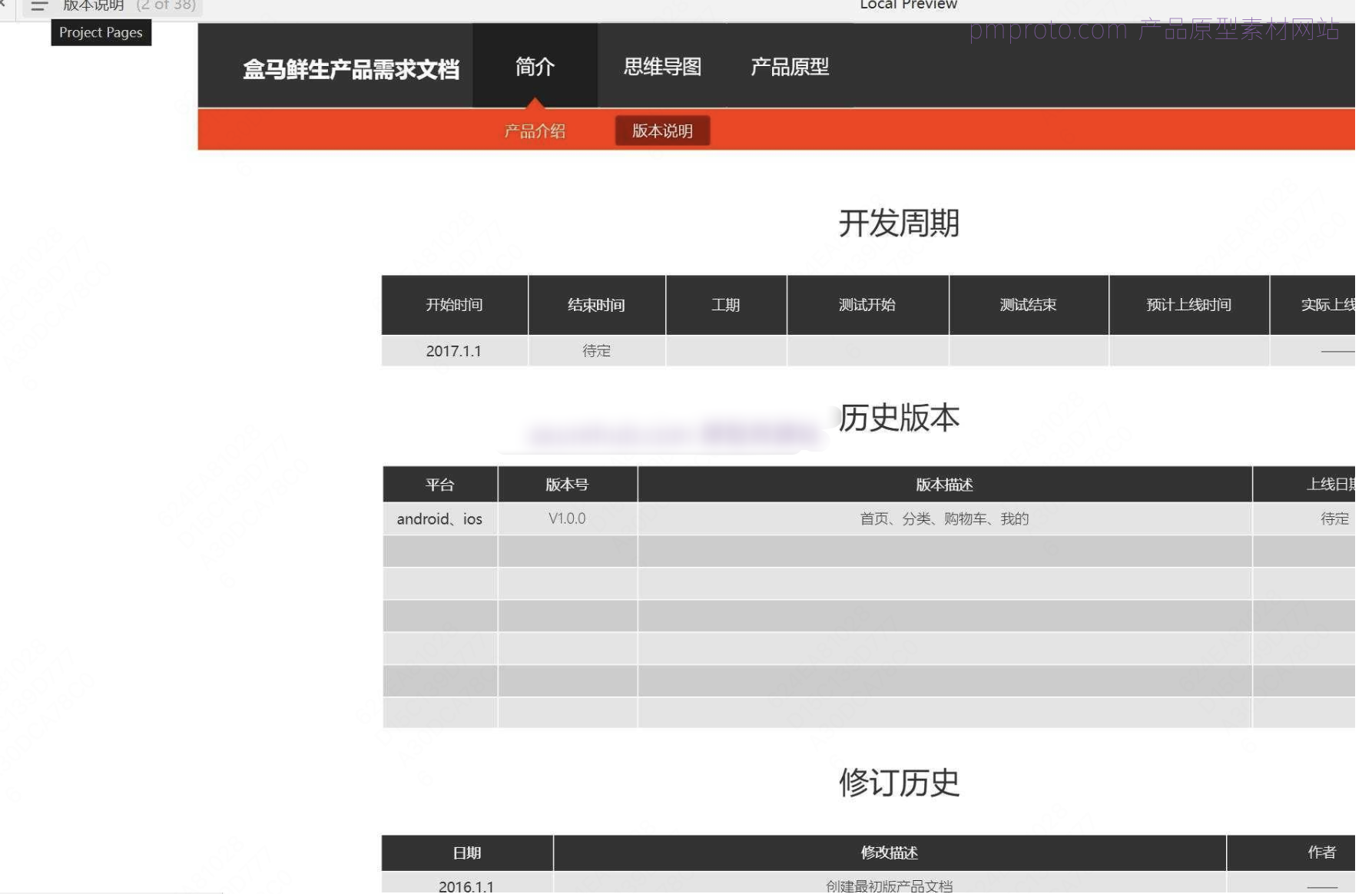This screenshot has height=894, width=1372.
Task: Click the 修订历史 heading
Action: click(899, 782)
